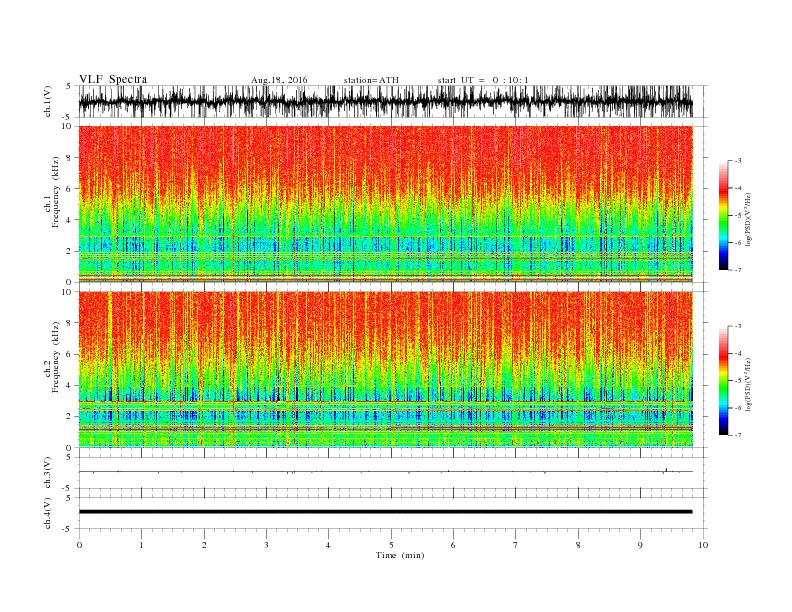Viewport: 792px width, 612px height.
Task: Click the time axis tick label "2"
Action: click(x=204, y=545)
